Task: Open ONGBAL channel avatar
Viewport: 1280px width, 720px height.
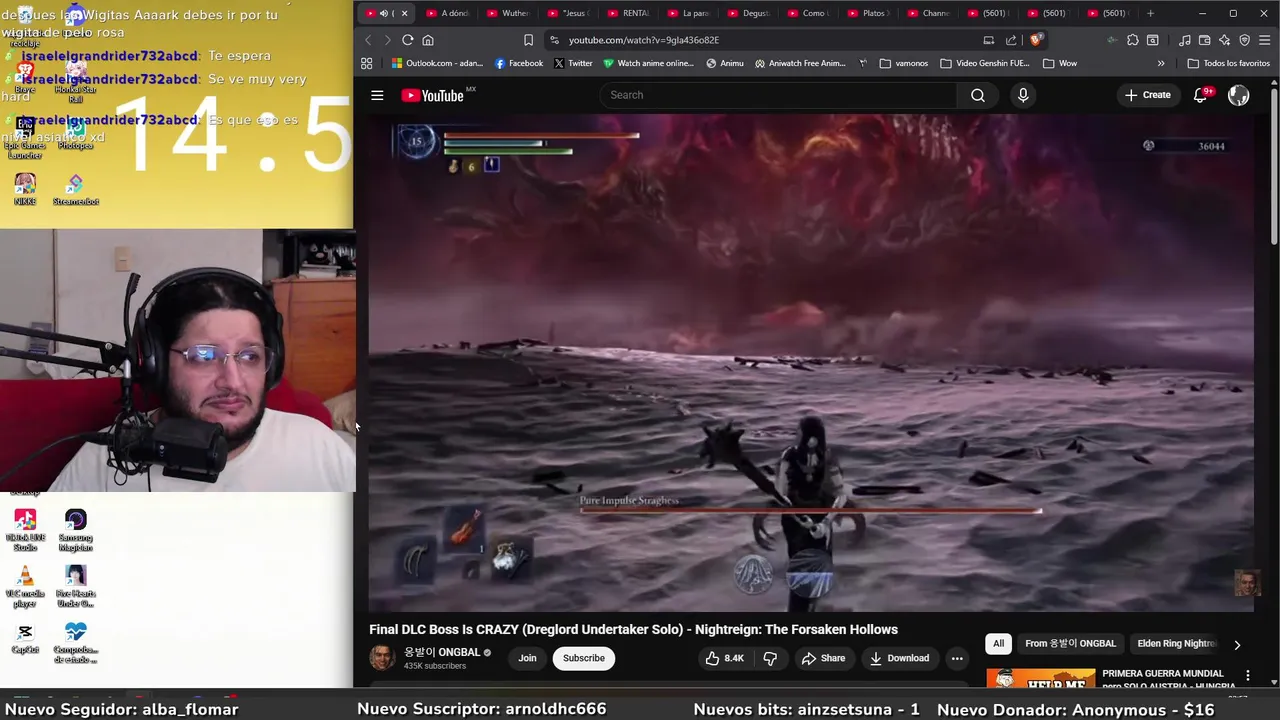Action: pos(382,657)
